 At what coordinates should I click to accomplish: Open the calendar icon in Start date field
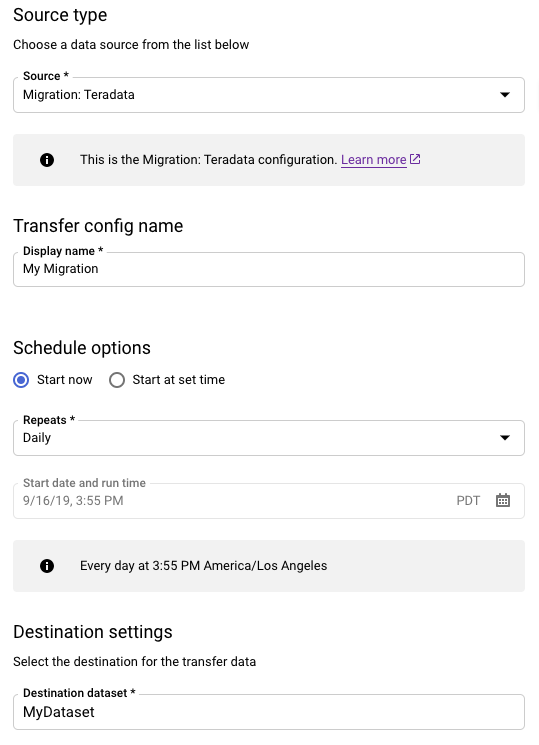click(x=503, y=500)
